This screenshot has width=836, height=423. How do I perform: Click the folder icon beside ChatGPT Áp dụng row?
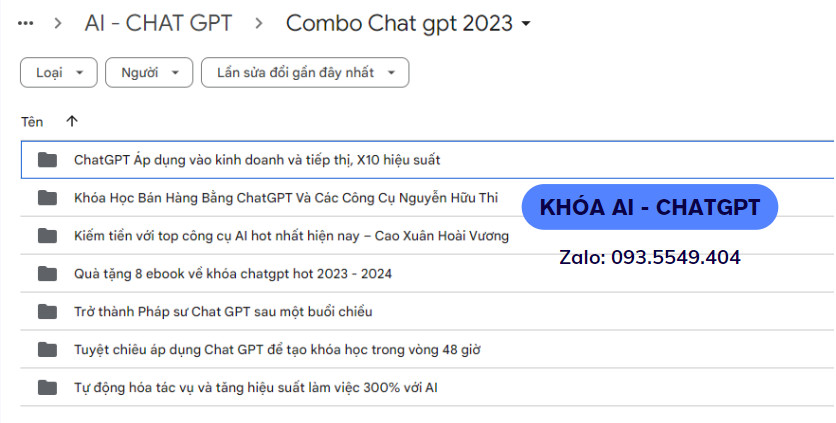click(x=47, y=160)
